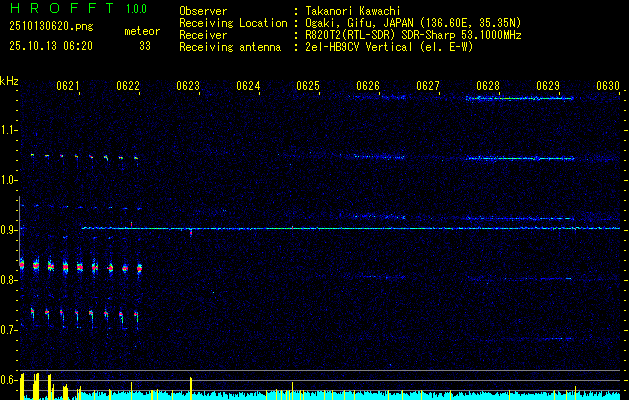
Task: Click the 0626 time marker
Action: (368, 86)
